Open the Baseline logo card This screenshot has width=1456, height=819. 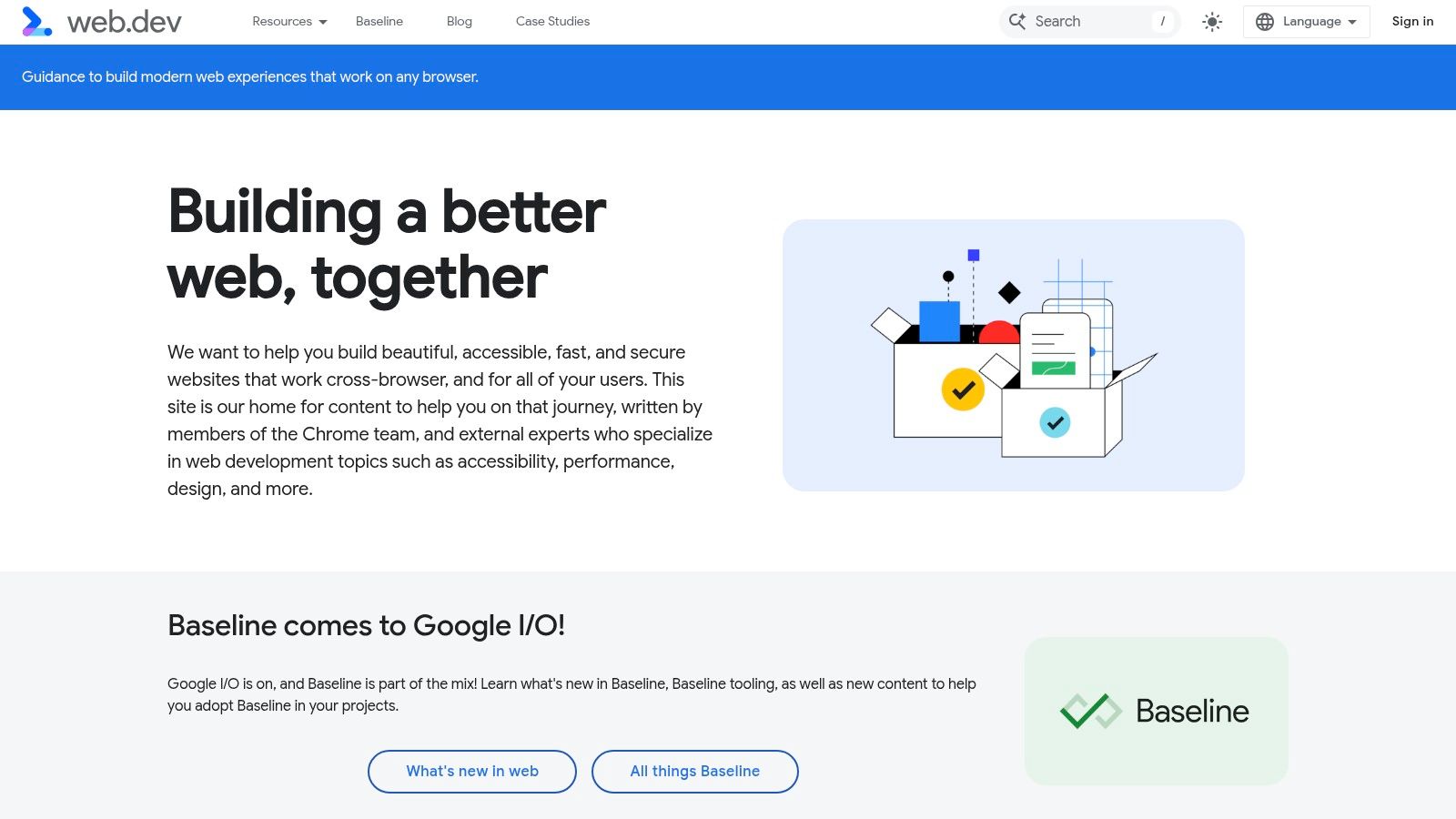pyautogui.click(x=1157, y=711)
